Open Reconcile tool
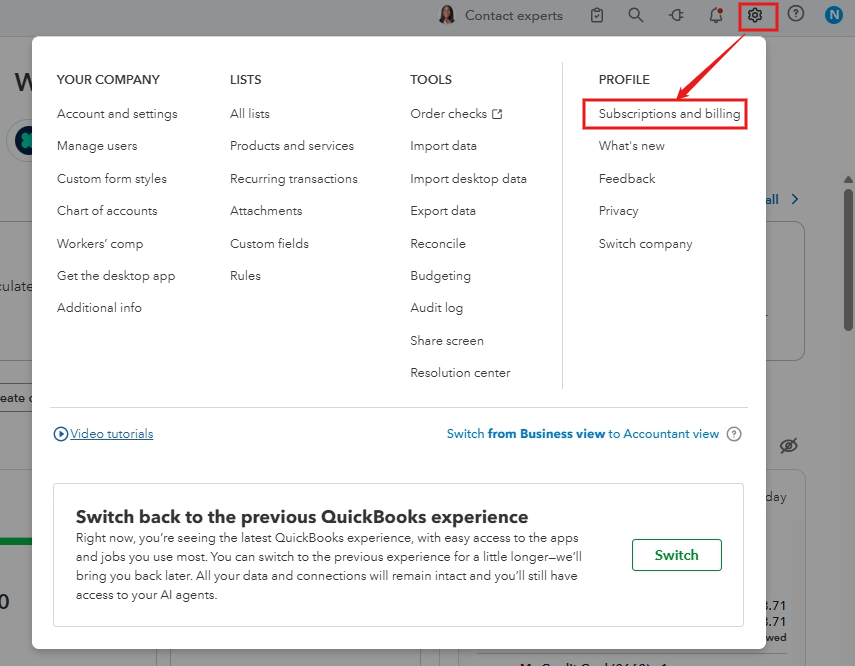Image resolution: width=855 pixels, height=666 pixels. click(x=438, y=243)
